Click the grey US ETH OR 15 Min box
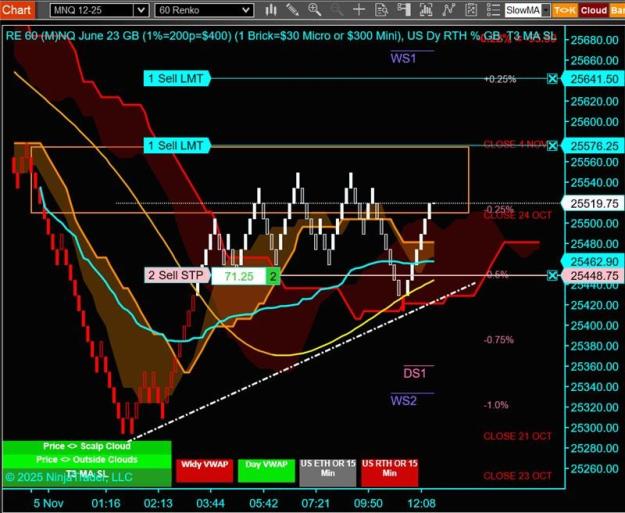The width and height of the screenshot is (625, 513). tap(328, 472)
